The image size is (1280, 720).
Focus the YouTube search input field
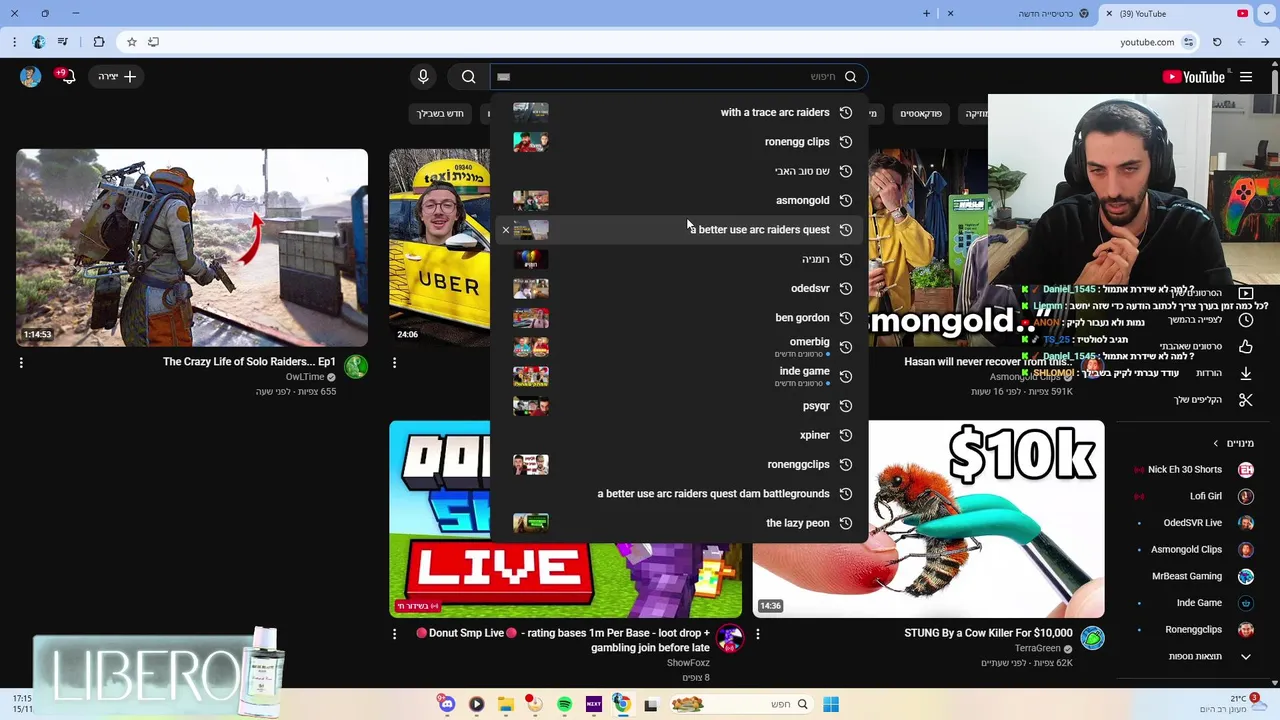(678, 77)
